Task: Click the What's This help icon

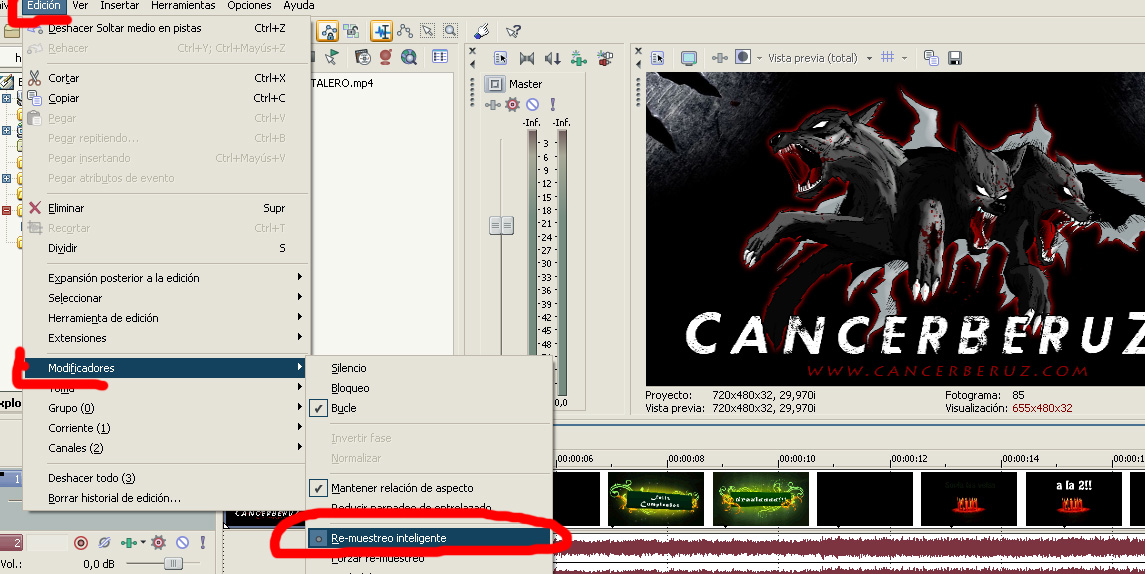Action: click(x=513, y=31)
